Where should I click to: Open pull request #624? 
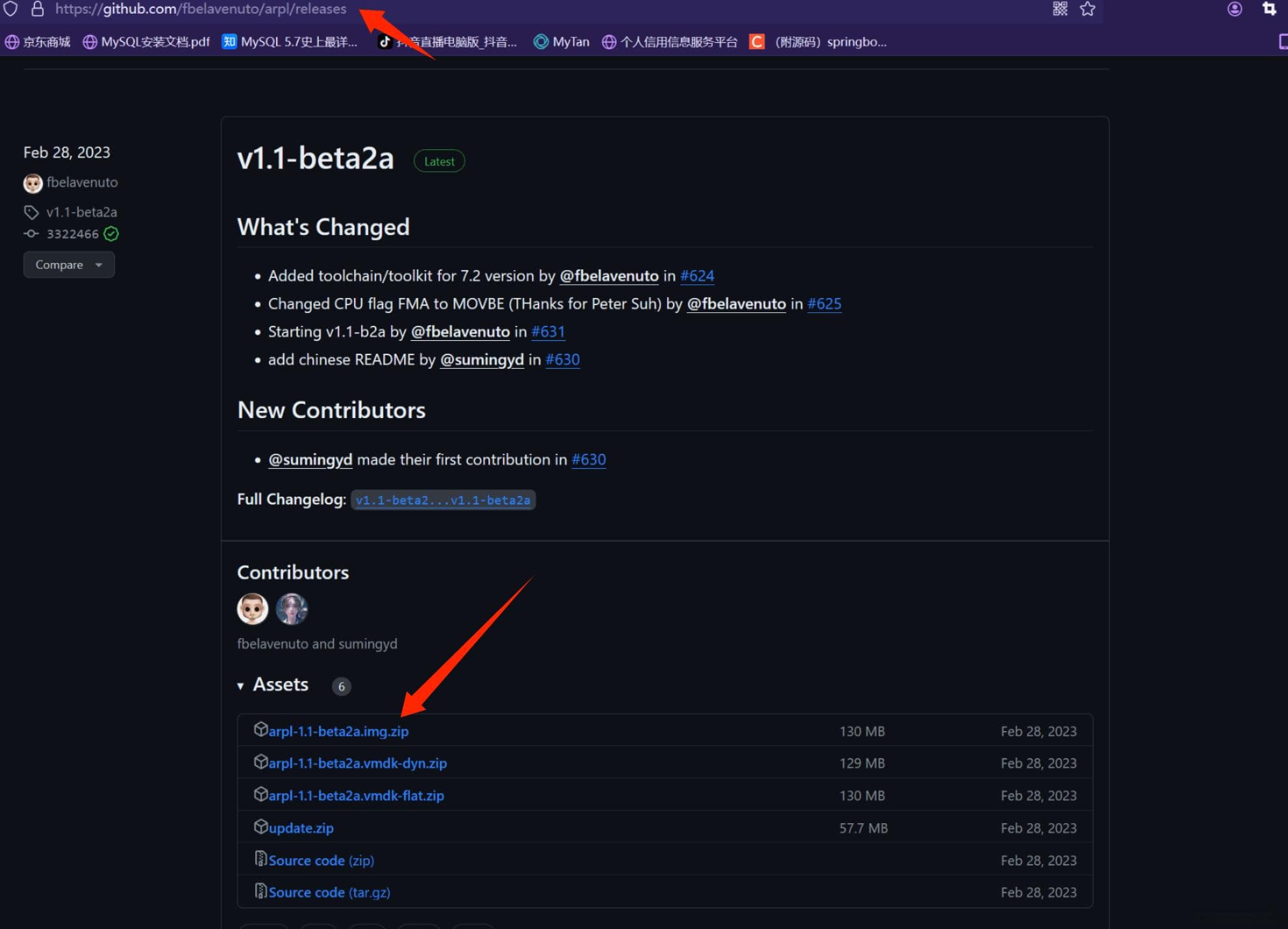click(697, 276)
